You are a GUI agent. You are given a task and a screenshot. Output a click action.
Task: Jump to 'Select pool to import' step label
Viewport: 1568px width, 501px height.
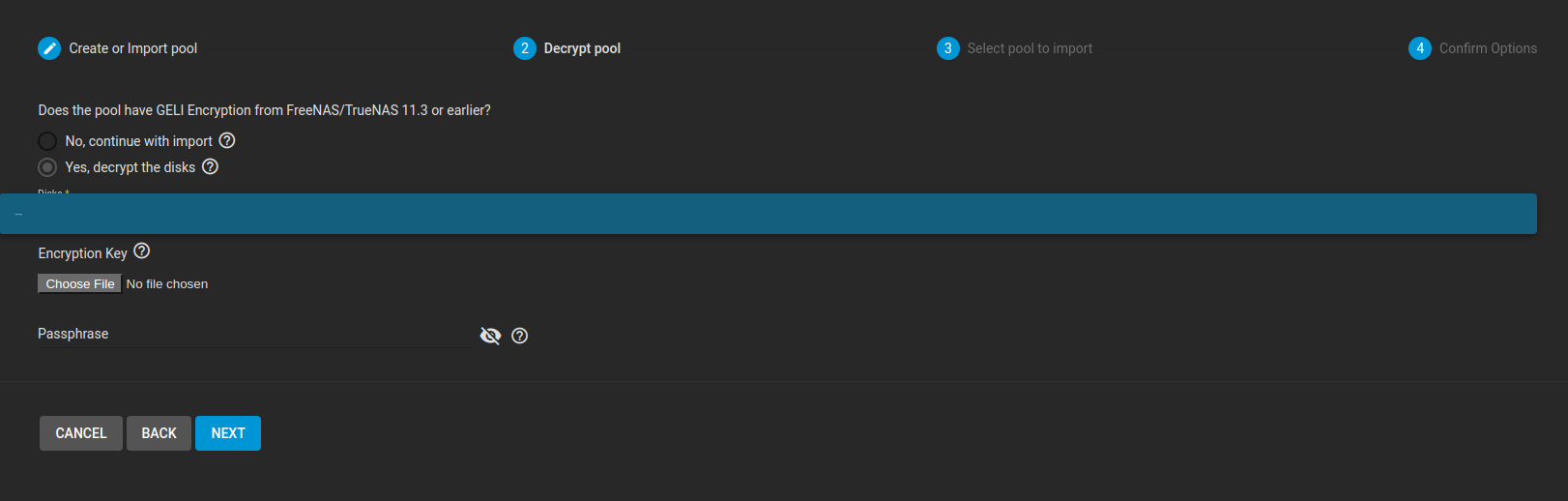click(x=1030, y=48)
